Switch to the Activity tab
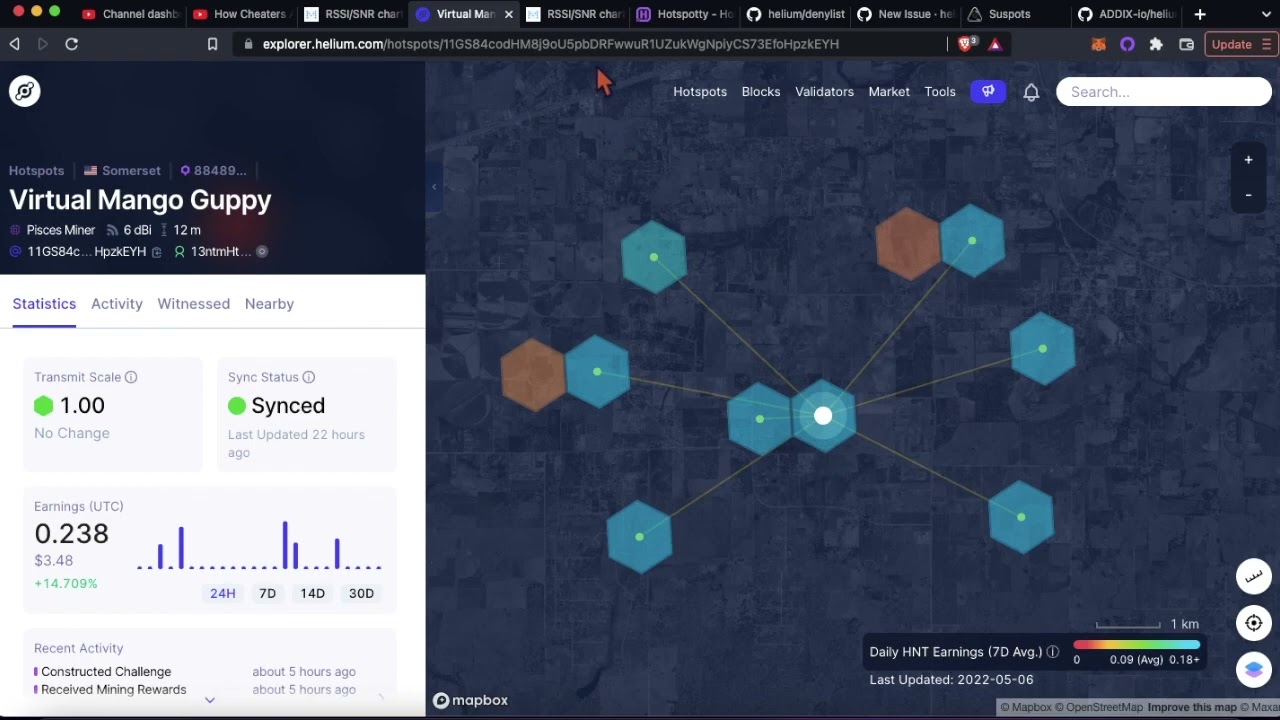 point(117,304)
